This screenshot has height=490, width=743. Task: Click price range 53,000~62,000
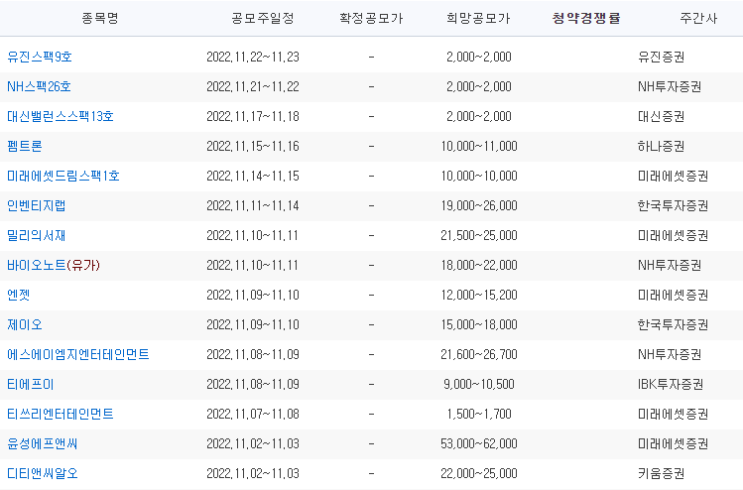pyautogui.click(x=479, y=445)
